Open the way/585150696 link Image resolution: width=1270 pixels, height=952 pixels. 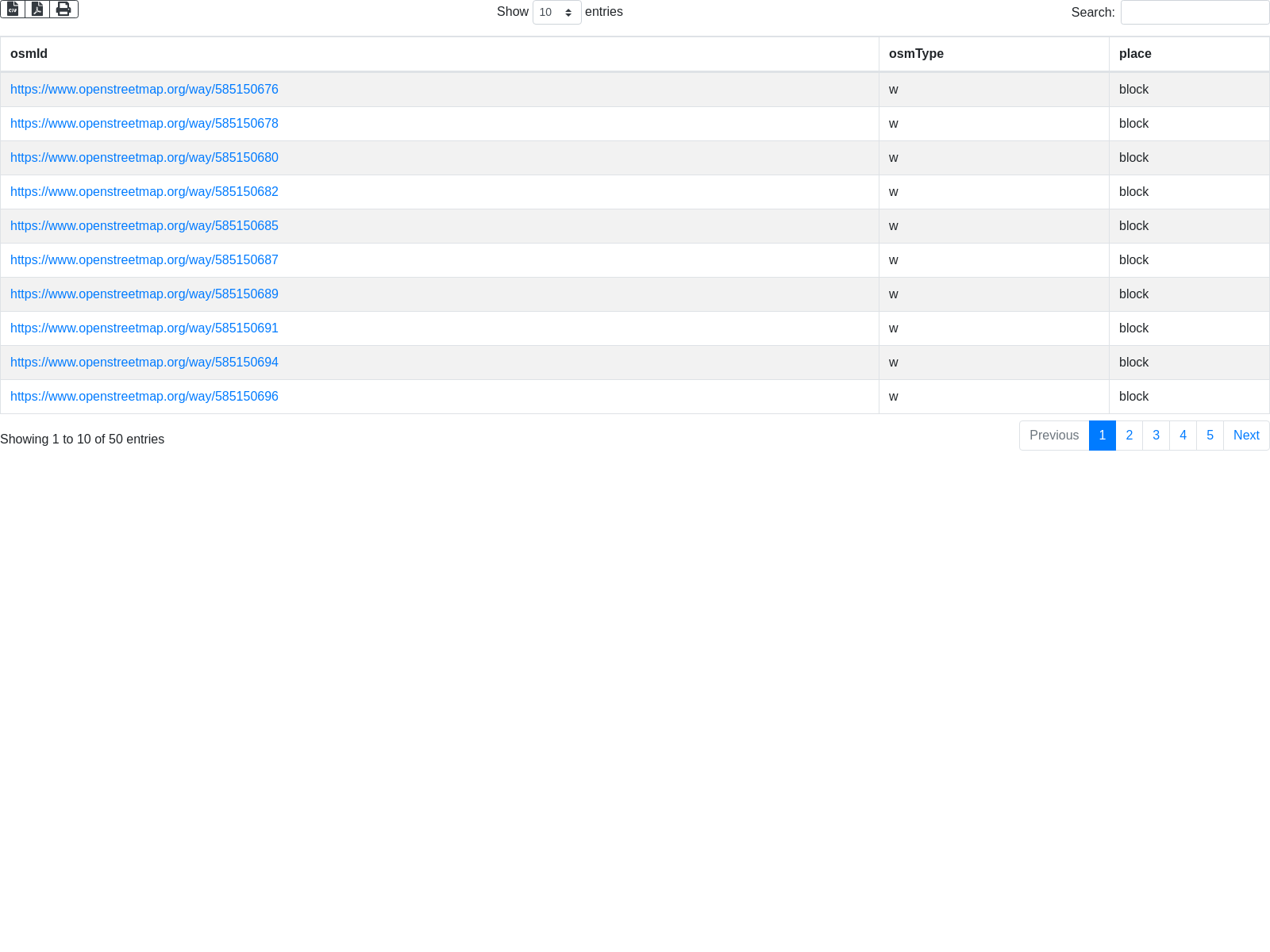coord(144,397)
